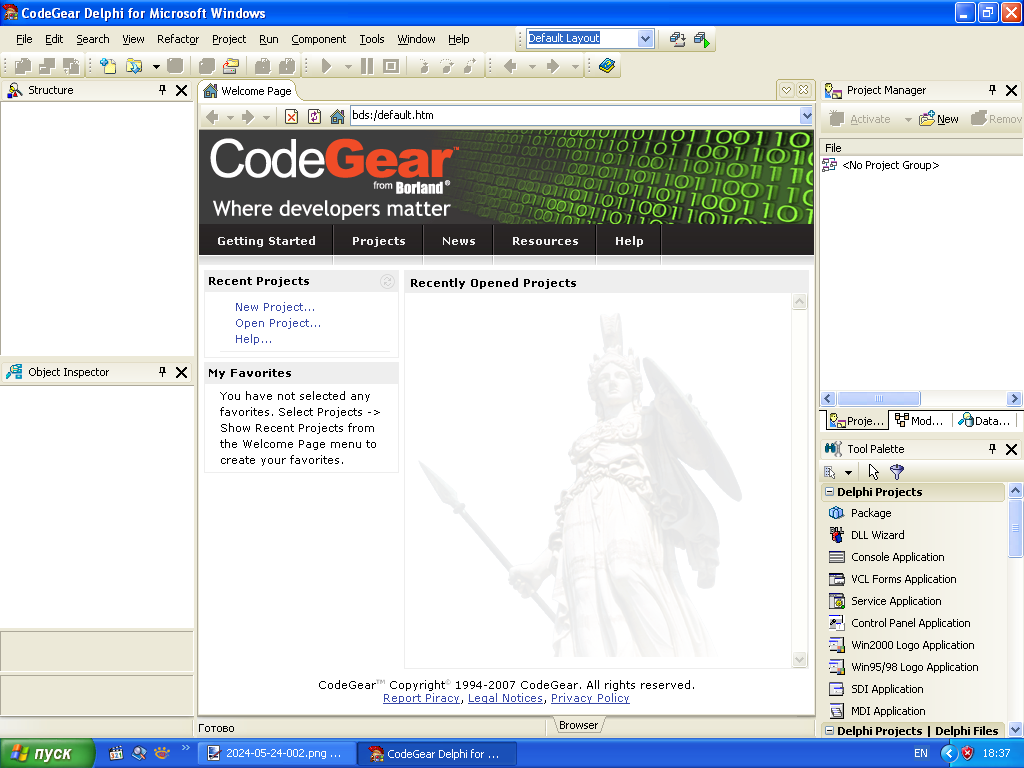Click the Home icon in the browser bar
This screenshot has width=1024, height=768.
[337, 117]
